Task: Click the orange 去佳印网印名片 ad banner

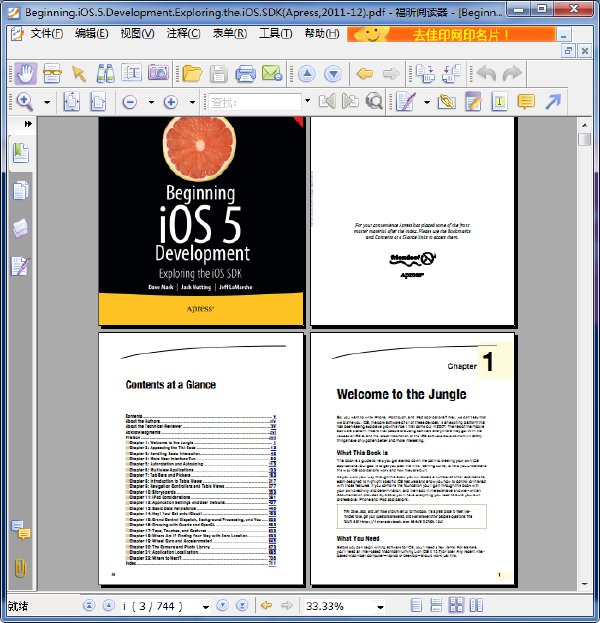Action: [x=451, y=34]
